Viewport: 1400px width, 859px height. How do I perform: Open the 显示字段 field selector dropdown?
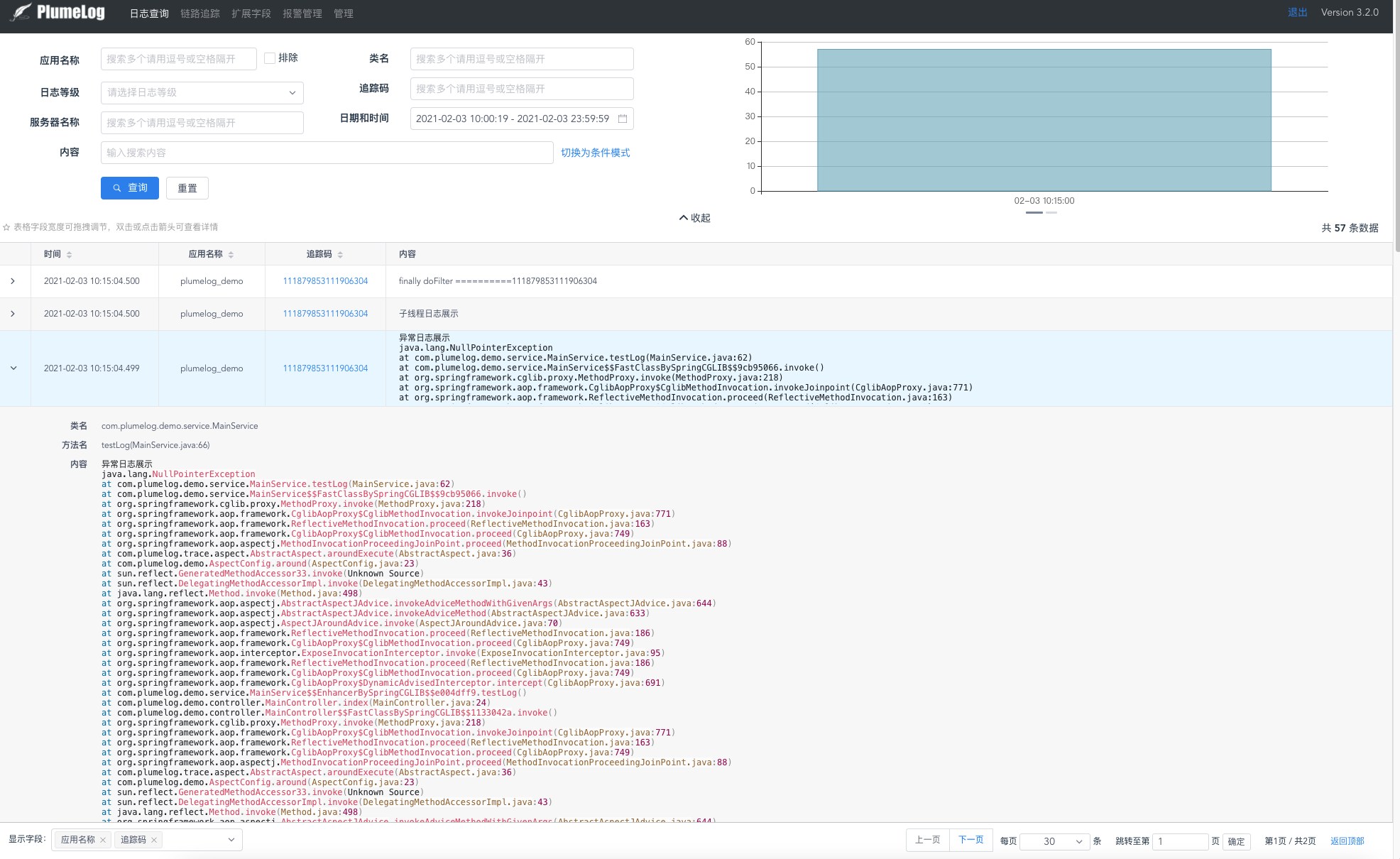231,840
